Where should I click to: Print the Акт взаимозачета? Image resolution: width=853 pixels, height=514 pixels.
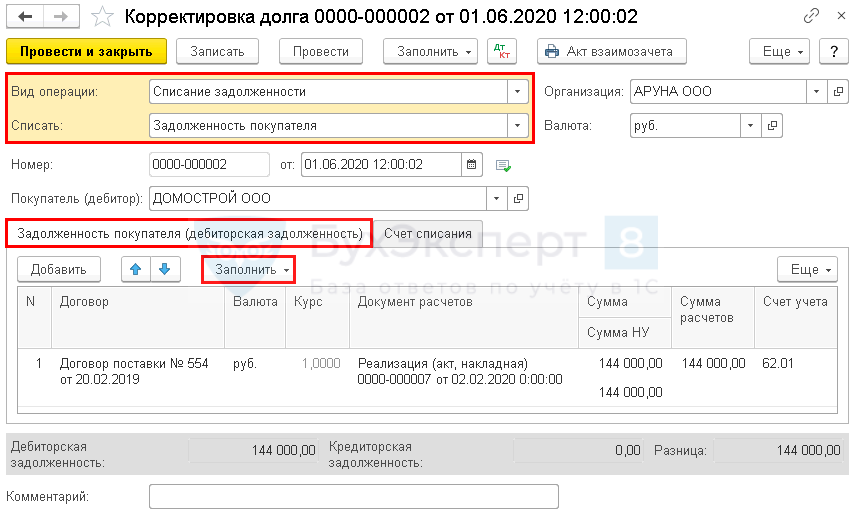612,51
